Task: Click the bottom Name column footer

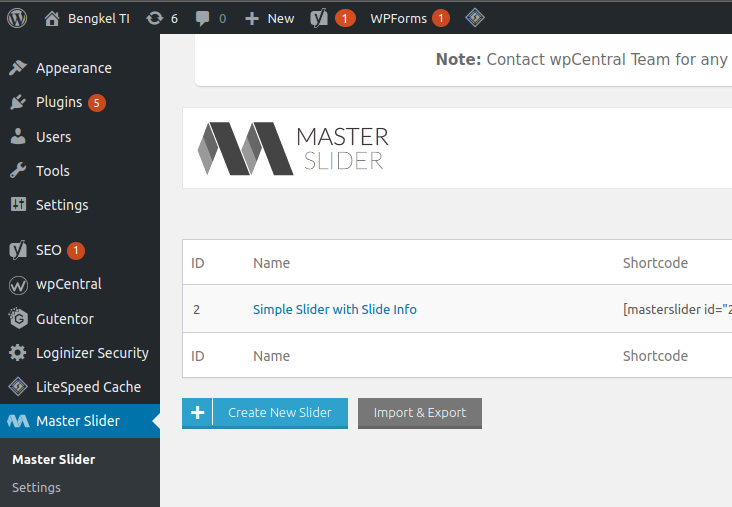Action: (271, 356)
